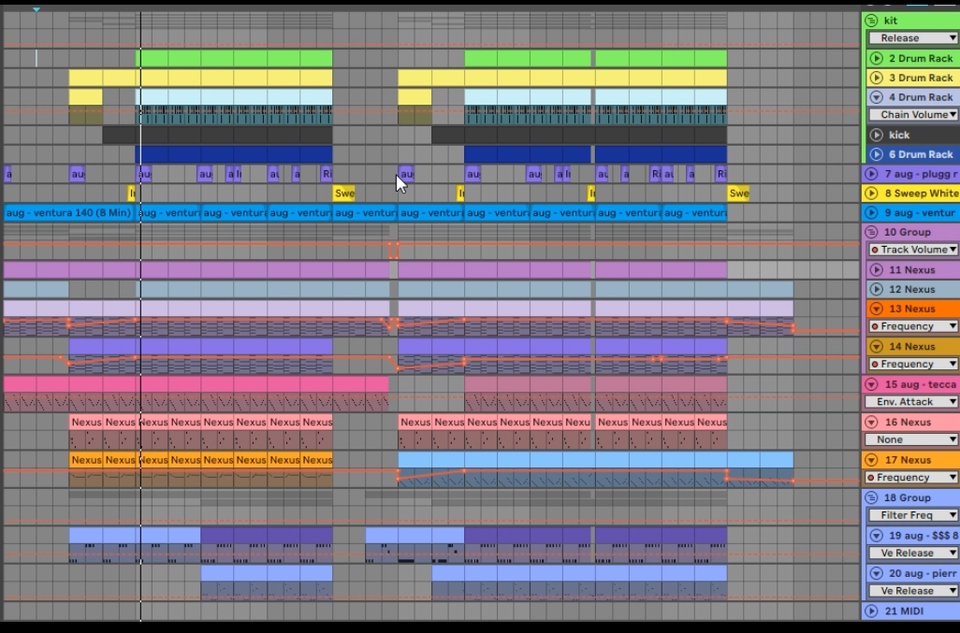Fold the 18 Group track

tap(871, 498)
